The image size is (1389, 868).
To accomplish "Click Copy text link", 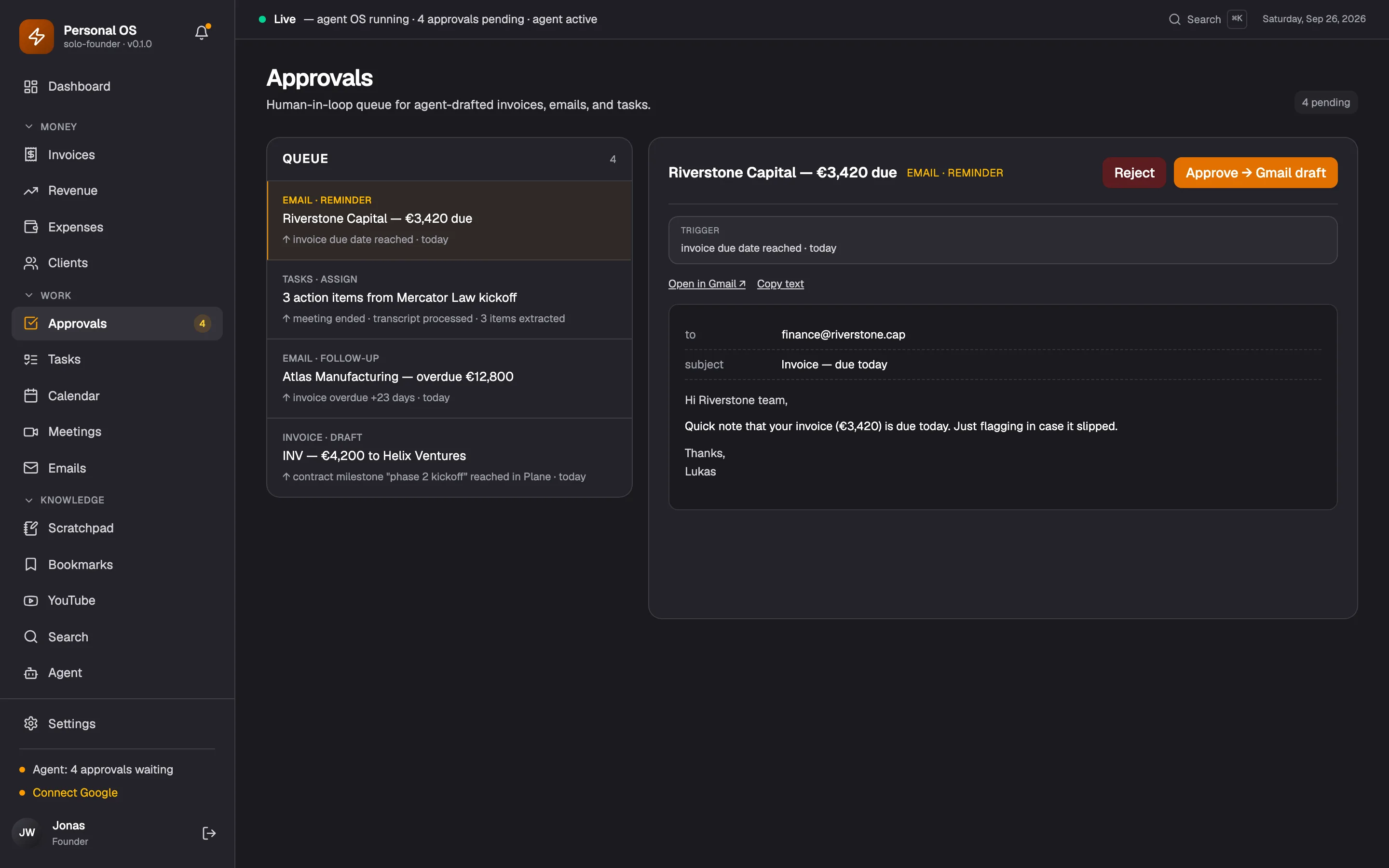I will [780, 284].
